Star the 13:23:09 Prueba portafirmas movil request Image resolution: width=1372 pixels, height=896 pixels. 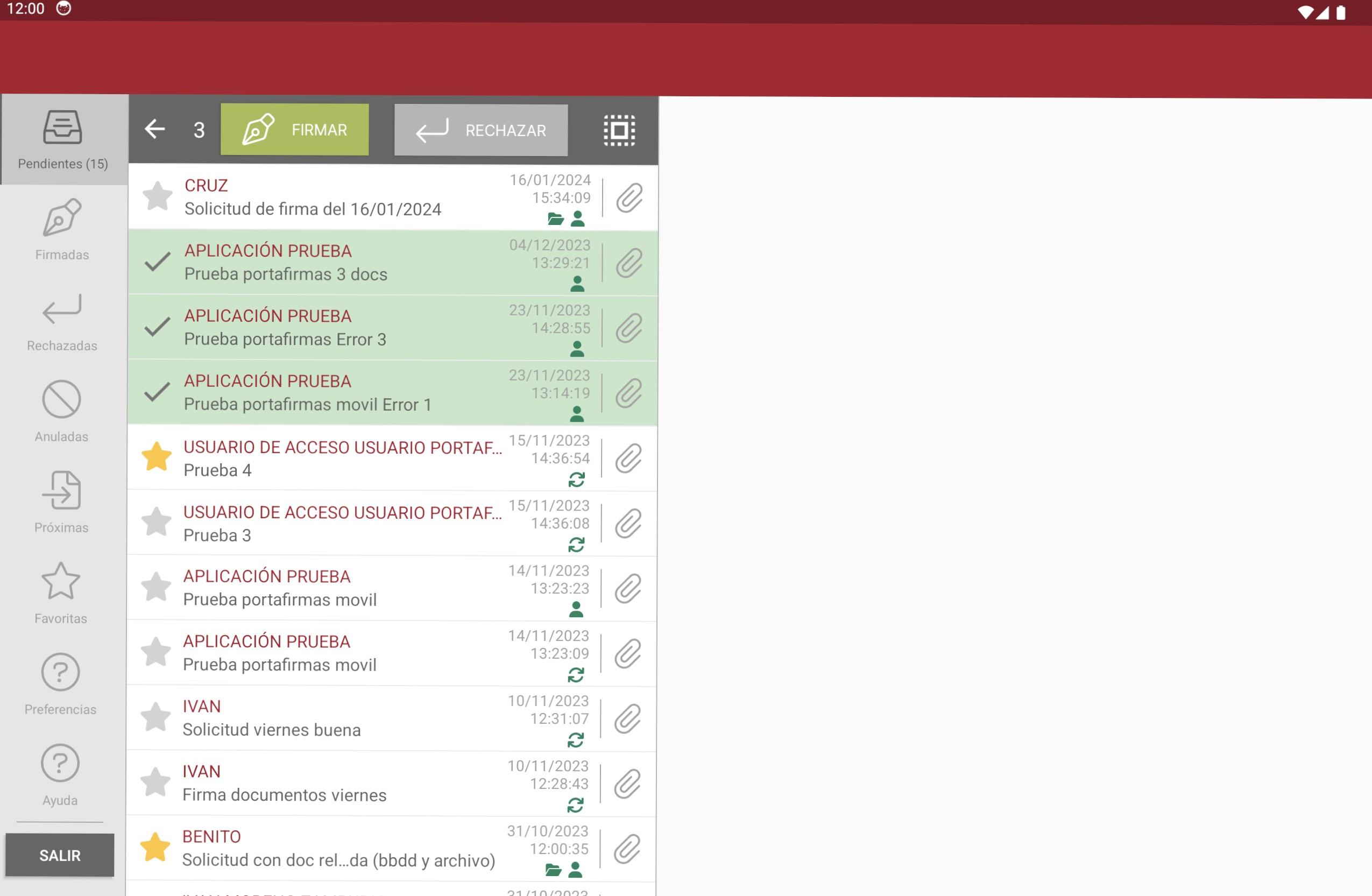point(156,652)
